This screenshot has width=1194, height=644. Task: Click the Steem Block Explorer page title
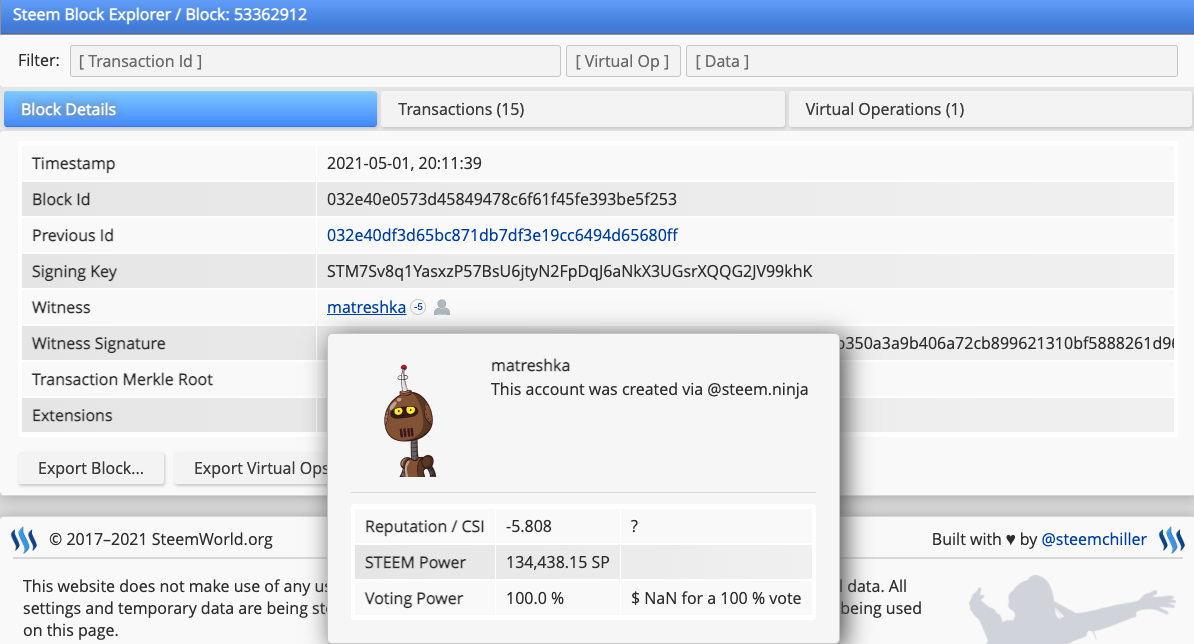tap(160, 14)
